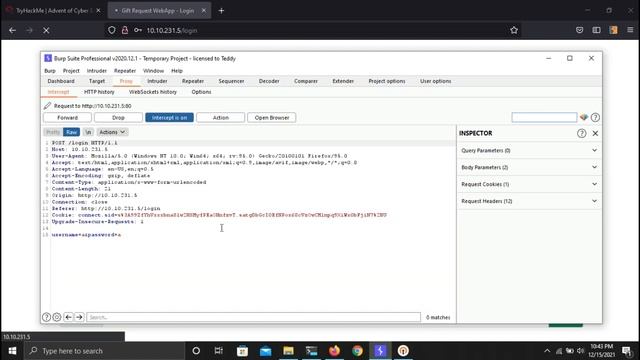
Task: Switch to TryHackMe Advent of Cyber tab
Action: [x=52, y=11]
